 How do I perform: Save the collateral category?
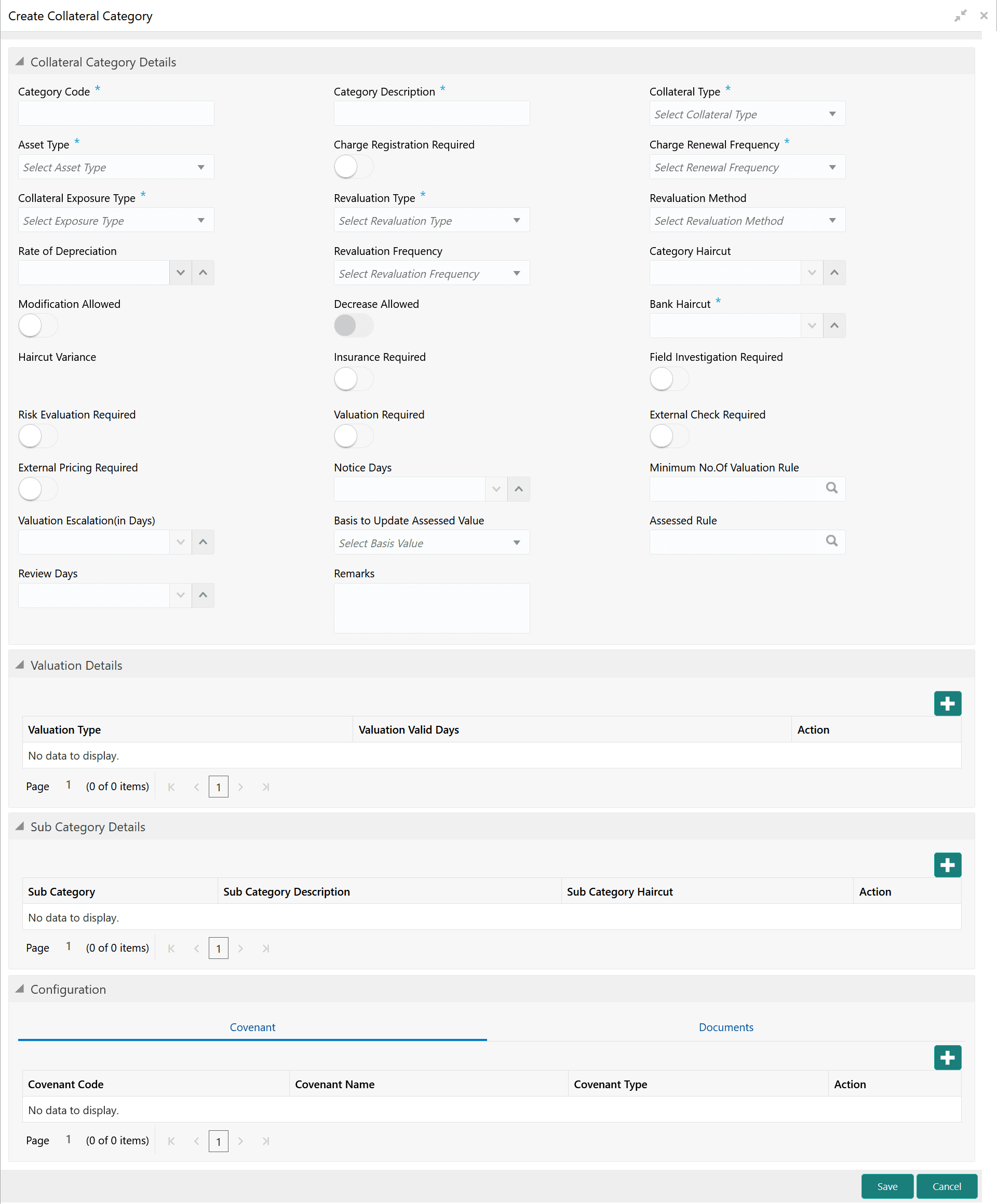[x=886, y=1186]
